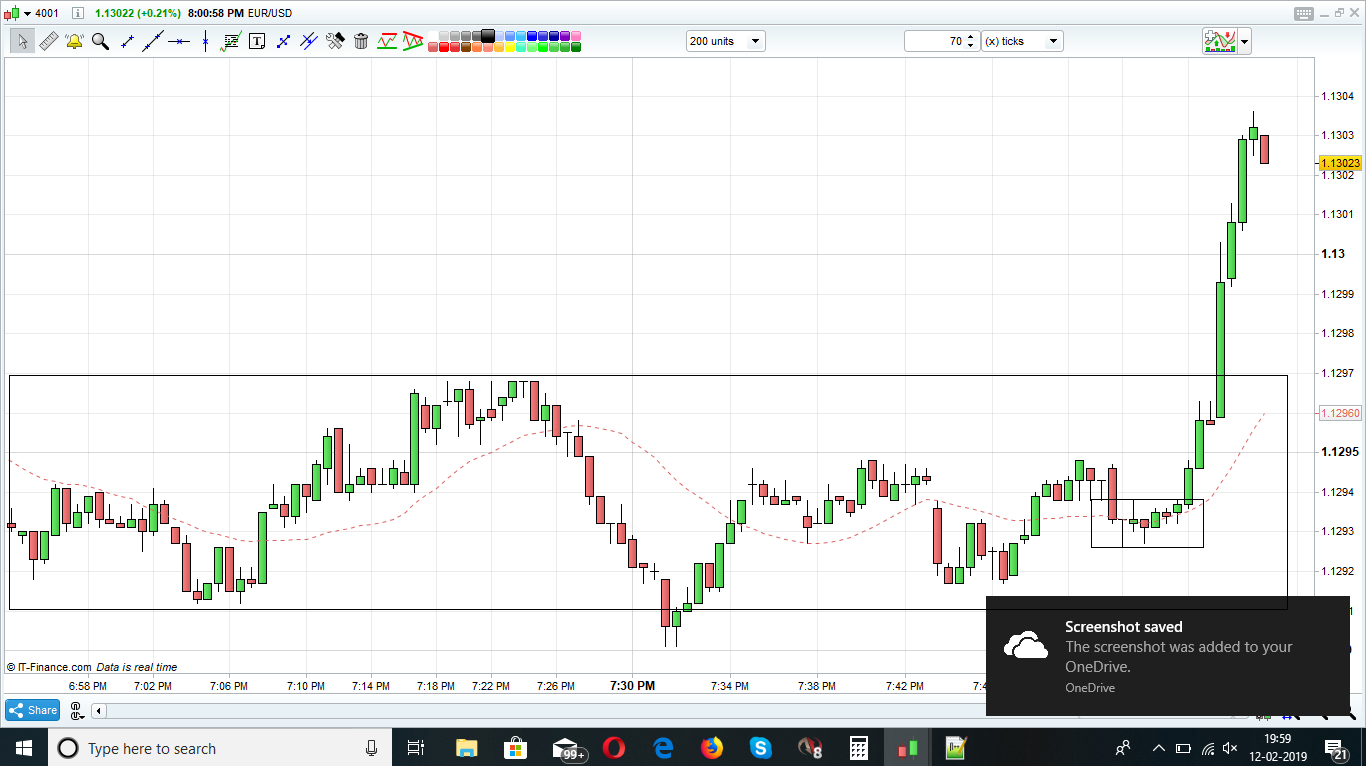Click the trash can delete objects icon
The height and width of the screenshot is (766, 1366).
tap(361, 41)
